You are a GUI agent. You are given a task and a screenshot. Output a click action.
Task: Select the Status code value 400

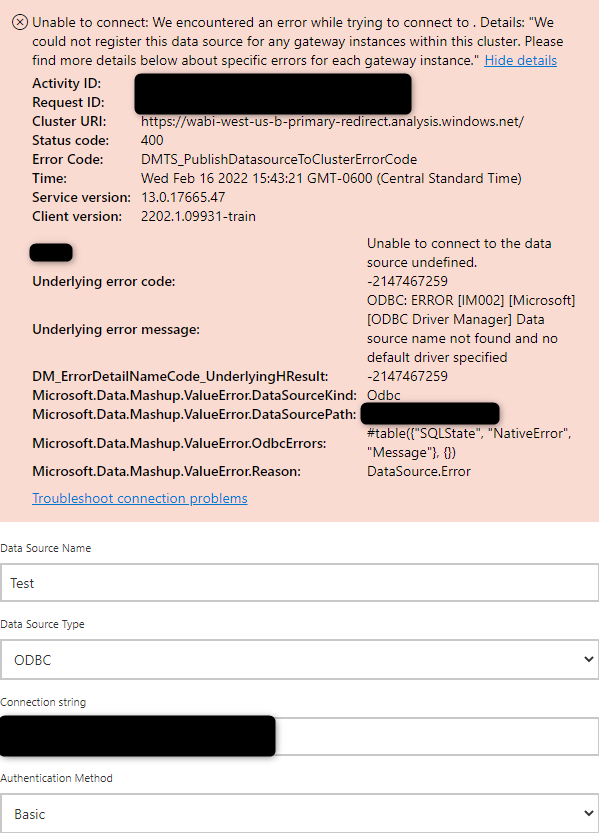coord(152,140)
